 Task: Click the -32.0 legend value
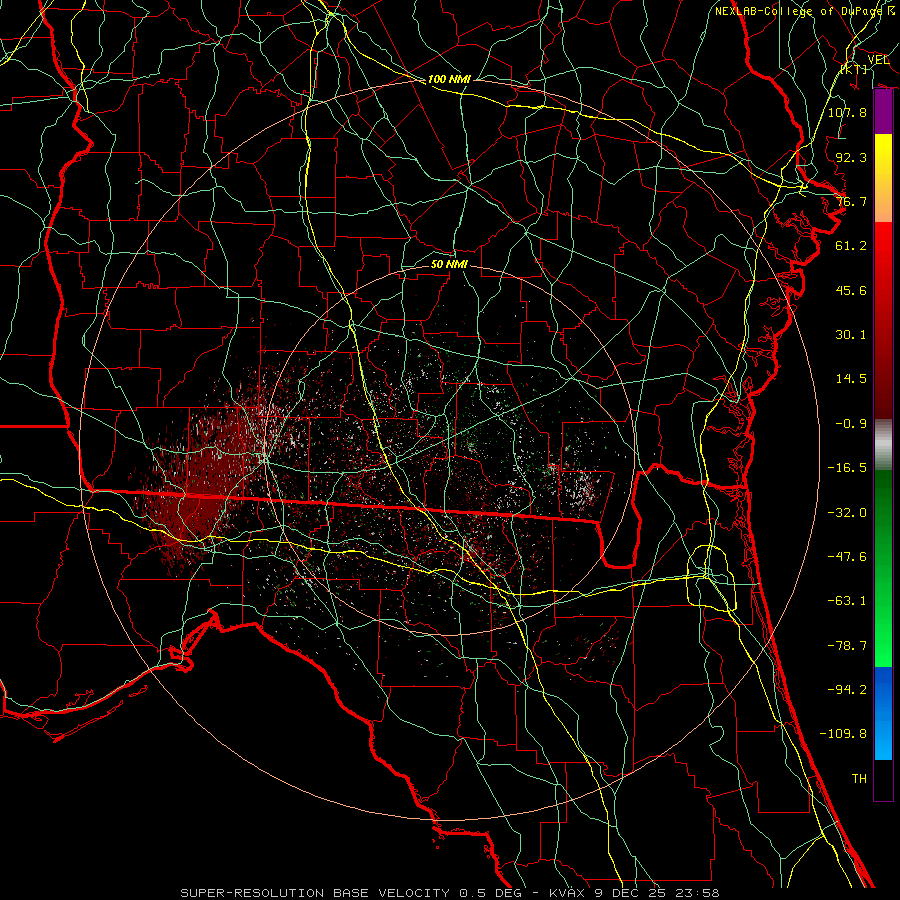[x=847, y=513]
